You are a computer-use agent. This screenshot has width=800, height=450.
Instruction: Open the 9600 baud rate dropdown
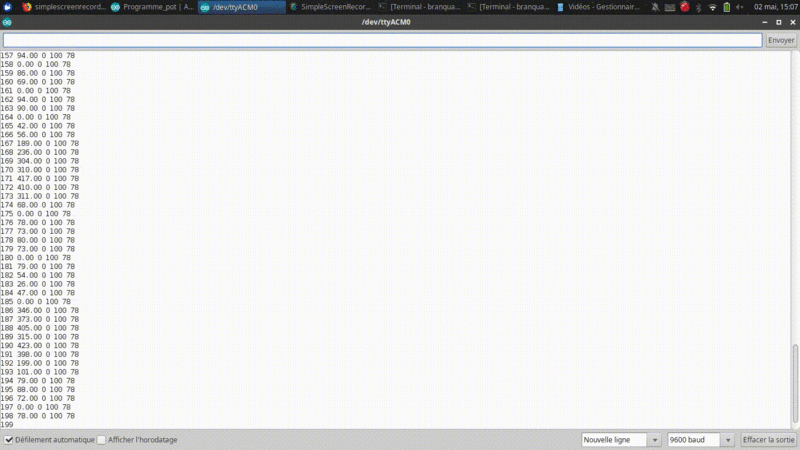pos(700,440)
